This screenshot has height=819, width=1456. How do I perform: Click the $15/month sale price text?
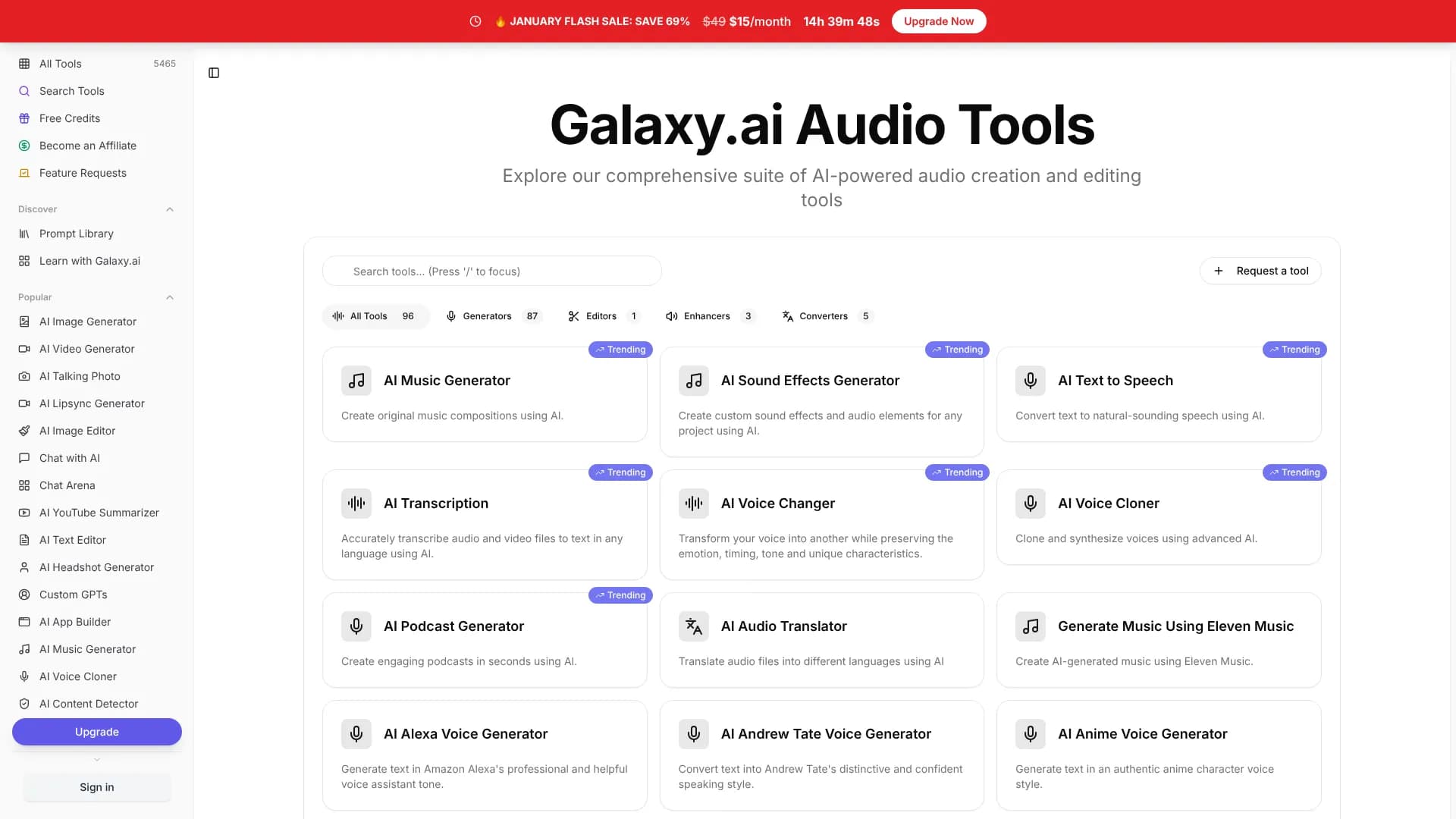click(760, 21)
